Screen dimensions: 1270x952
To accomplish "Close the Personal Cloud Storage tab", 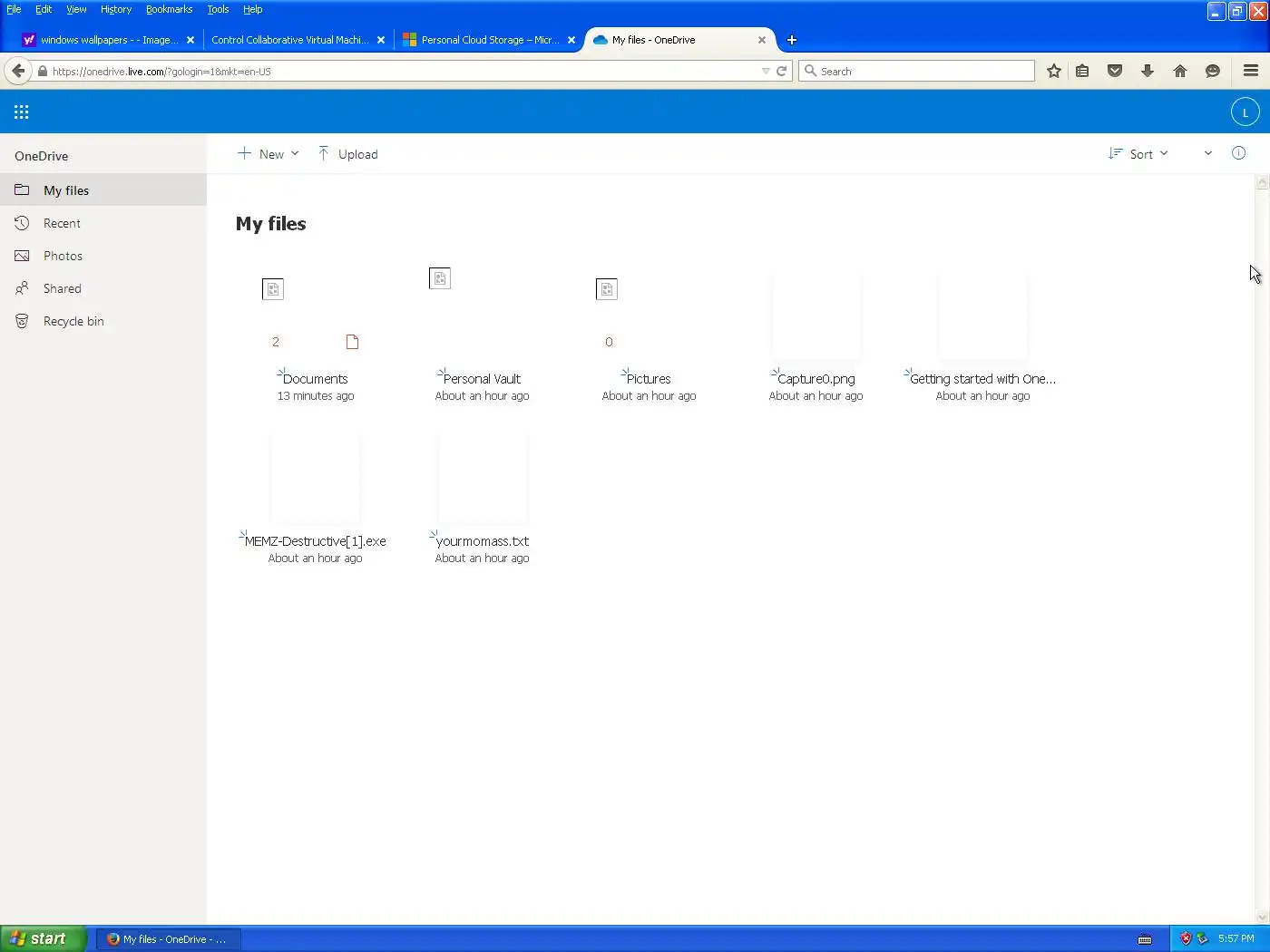I will [571, 40].
